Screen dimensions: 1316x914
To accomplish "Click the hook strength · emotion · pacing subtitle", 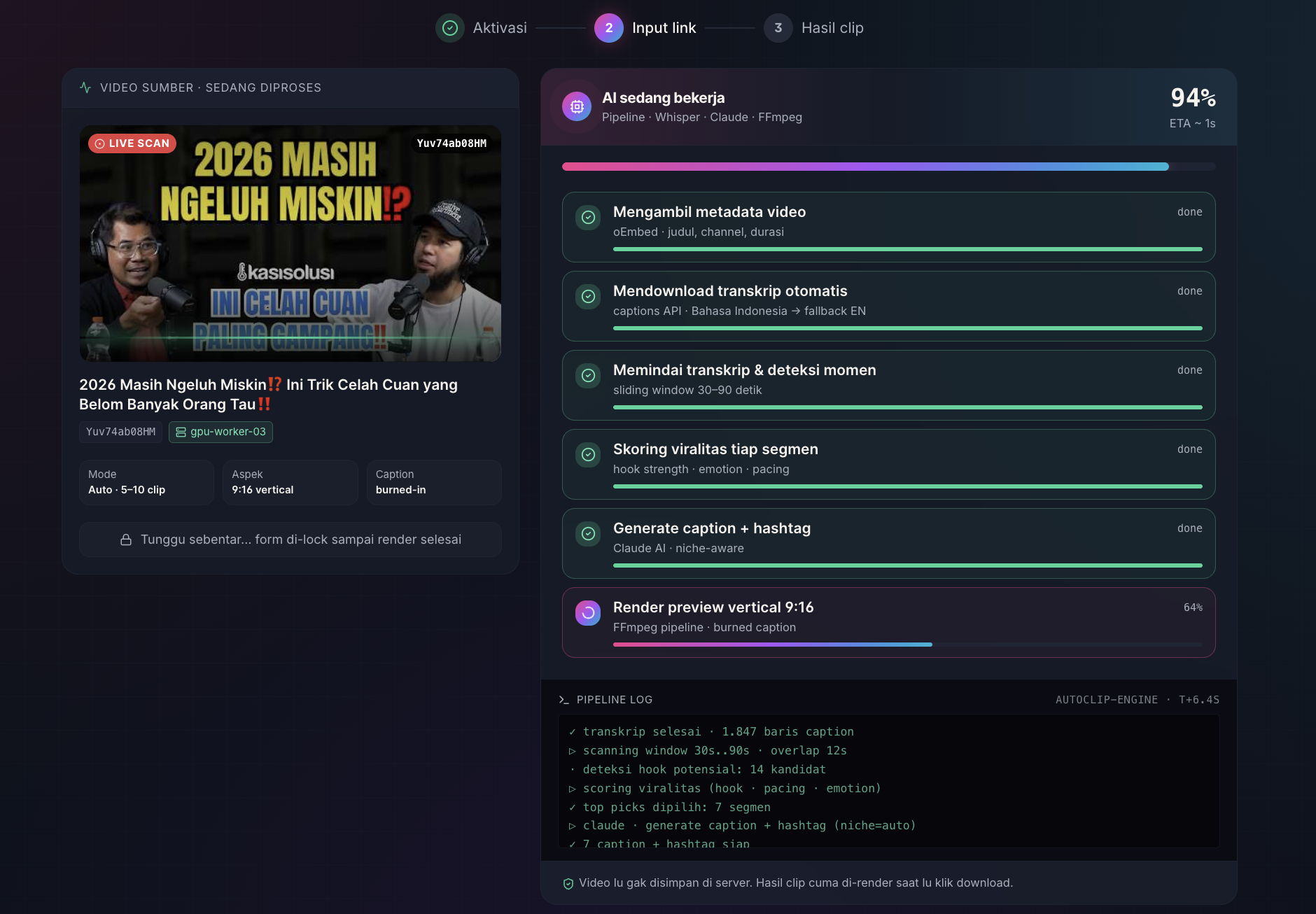I will tap(701, 469).
